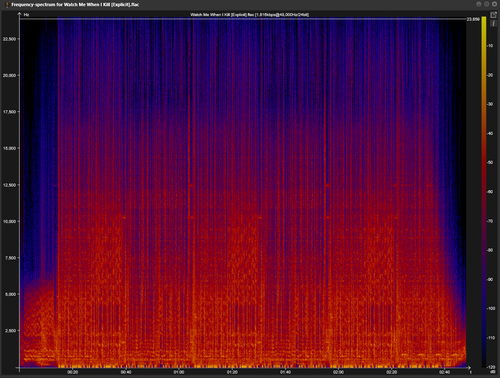Click the Frequency-spectrum window title text
Screen dimensions: 500x378
(75, 5)
